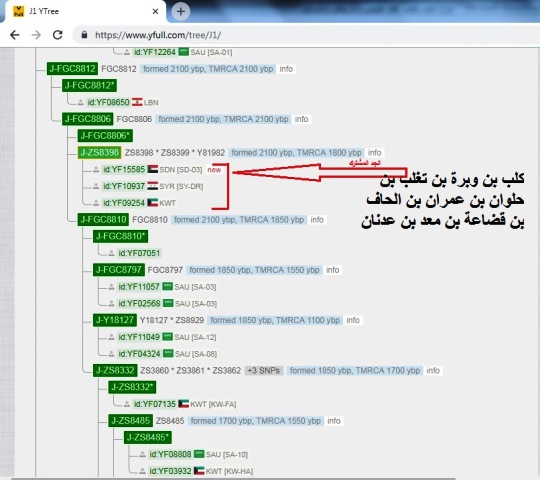
Task: Click the red 'new' label by YF15585
Action: [214, 170]
